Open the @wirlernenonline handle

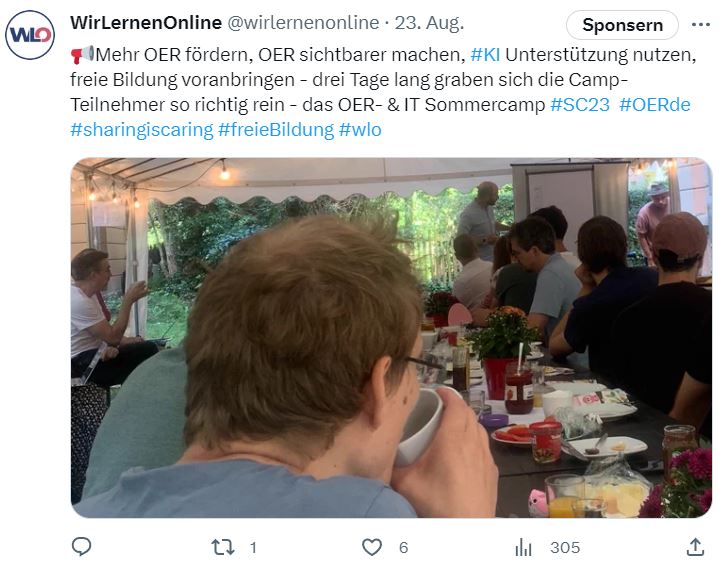[303, 22]
